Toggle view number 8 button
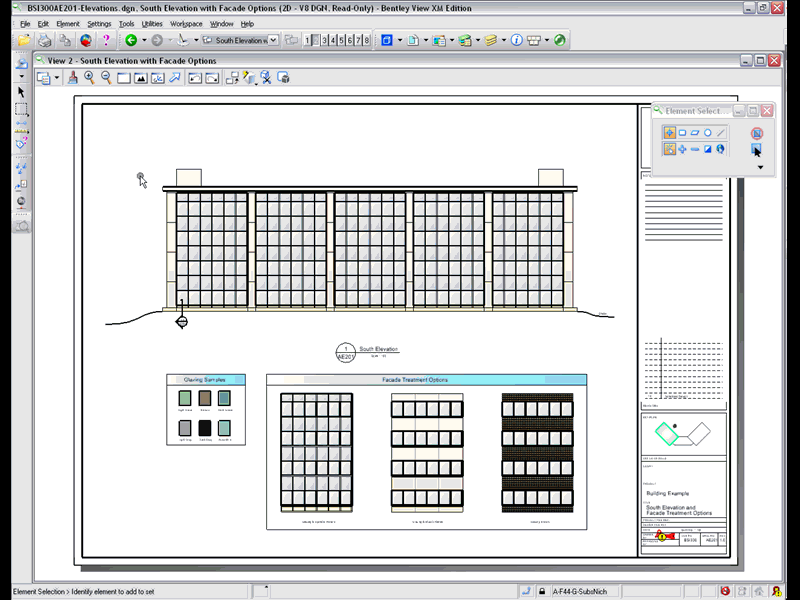 [367, 41]
